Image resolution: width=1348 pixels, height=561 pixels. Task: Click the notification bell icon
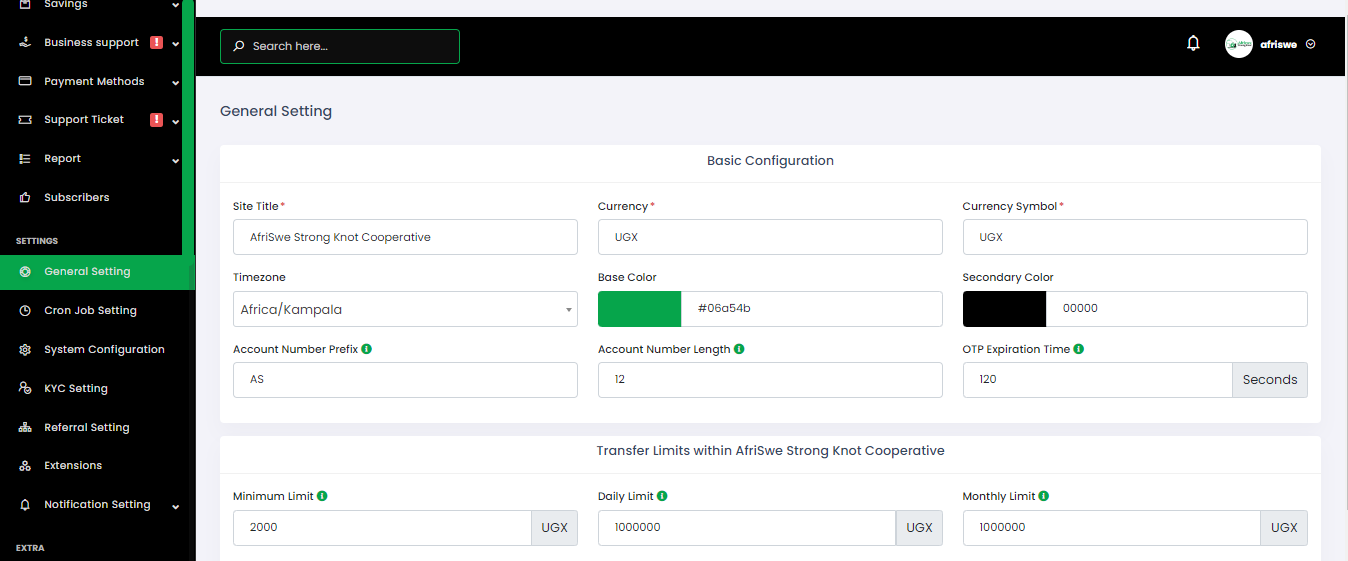1193,43
